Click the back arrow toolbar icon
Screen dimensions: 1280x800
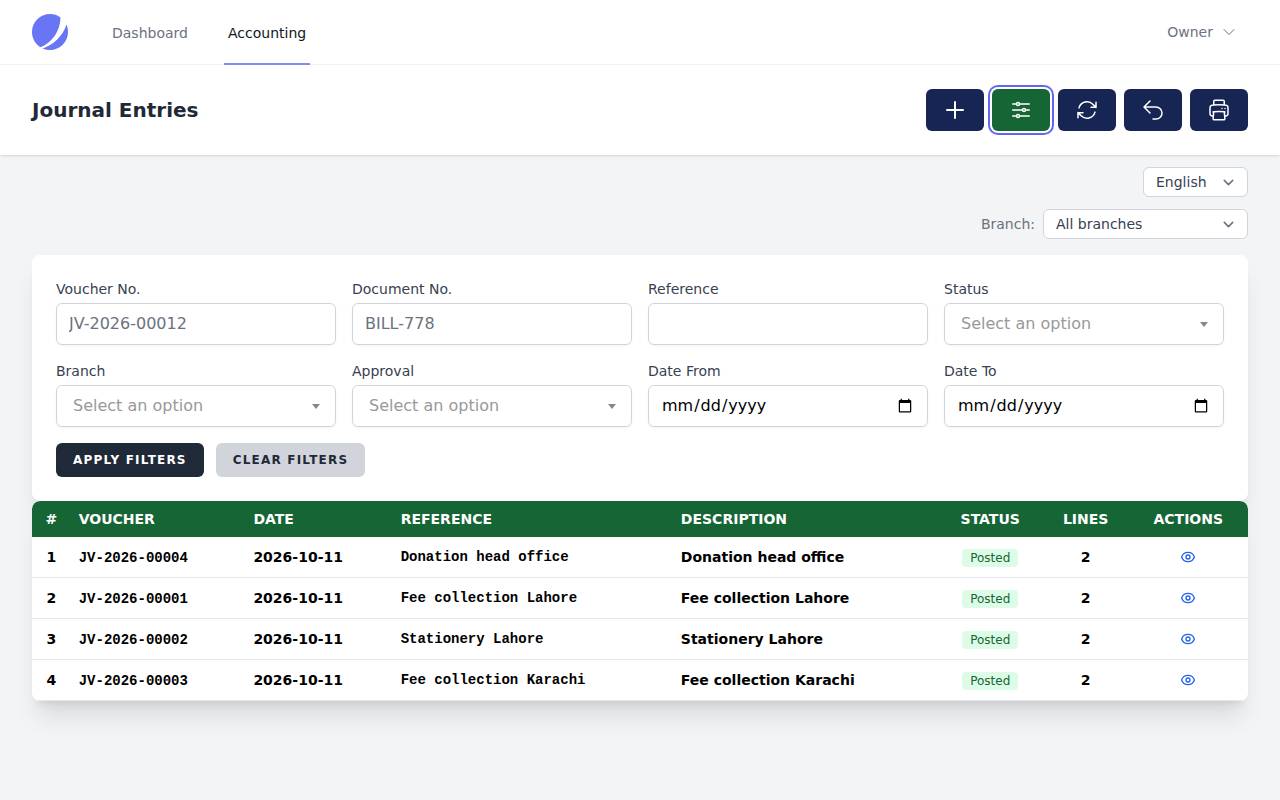tap(1153, 110)
